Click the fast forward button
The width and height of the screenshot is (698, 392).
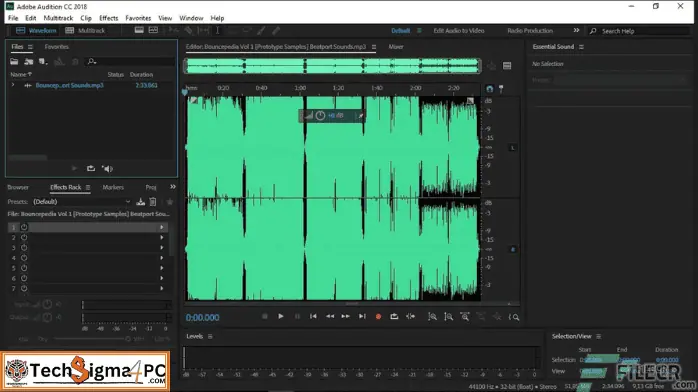click(x=346, y=316)
